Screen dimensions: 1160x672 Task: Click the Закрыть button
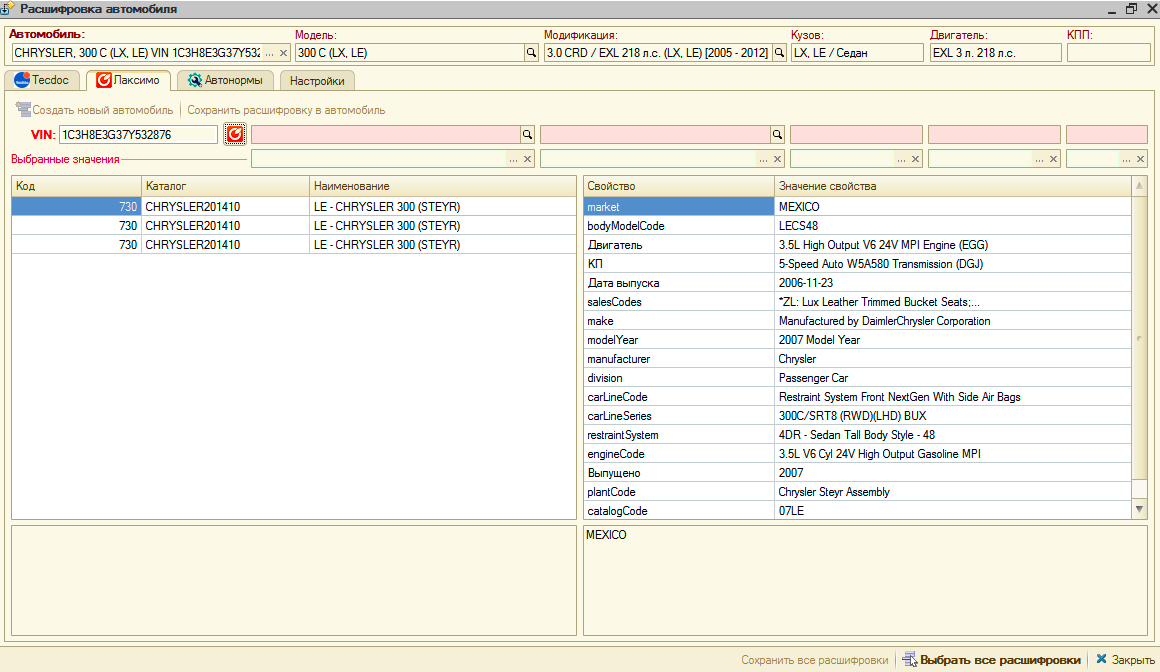click(1125, 659)
